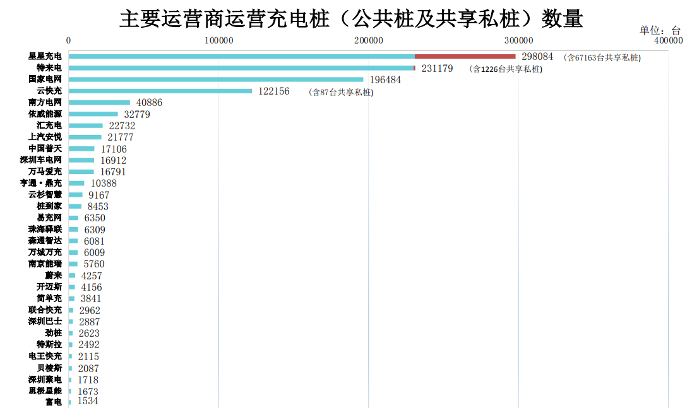Select the axis tick label 300000

click(x=519, y=41)
